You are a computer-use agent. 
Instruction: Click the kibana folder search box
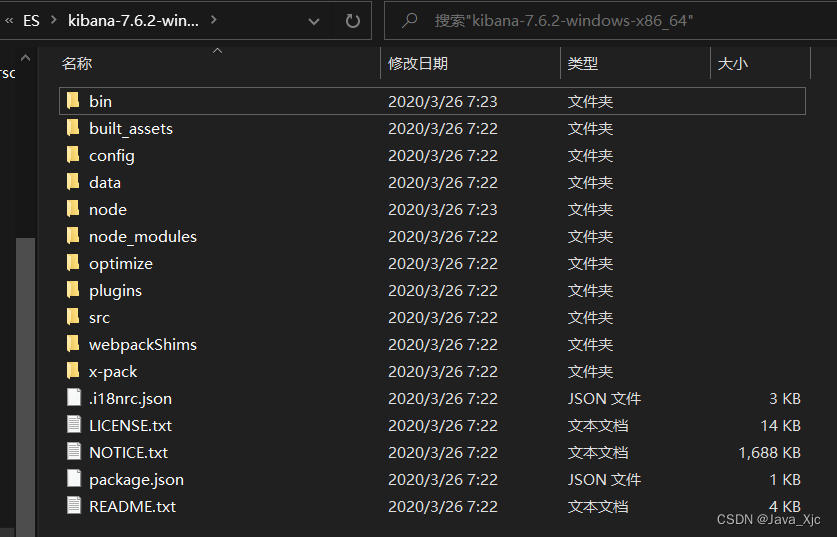click(610, 21)
